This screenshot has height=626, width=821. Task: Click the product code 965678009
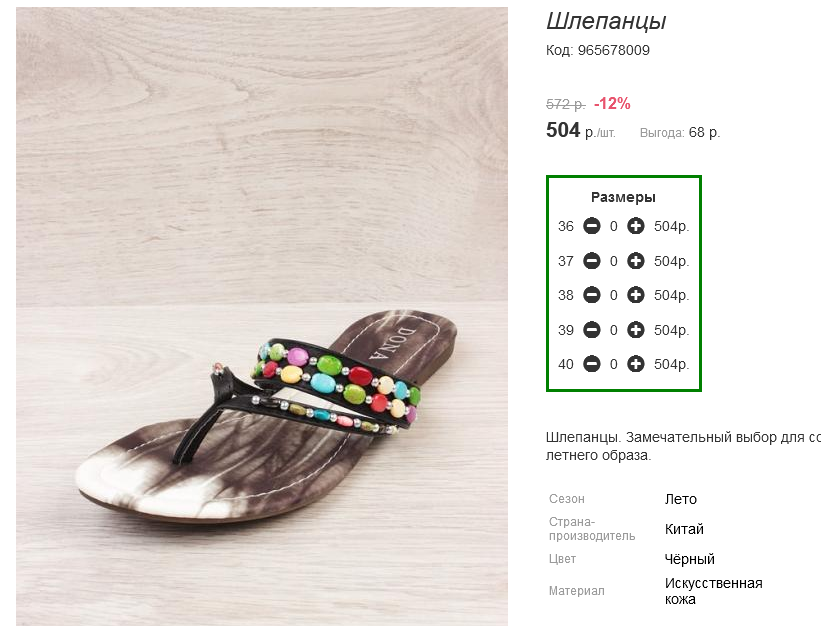point(613,50)
